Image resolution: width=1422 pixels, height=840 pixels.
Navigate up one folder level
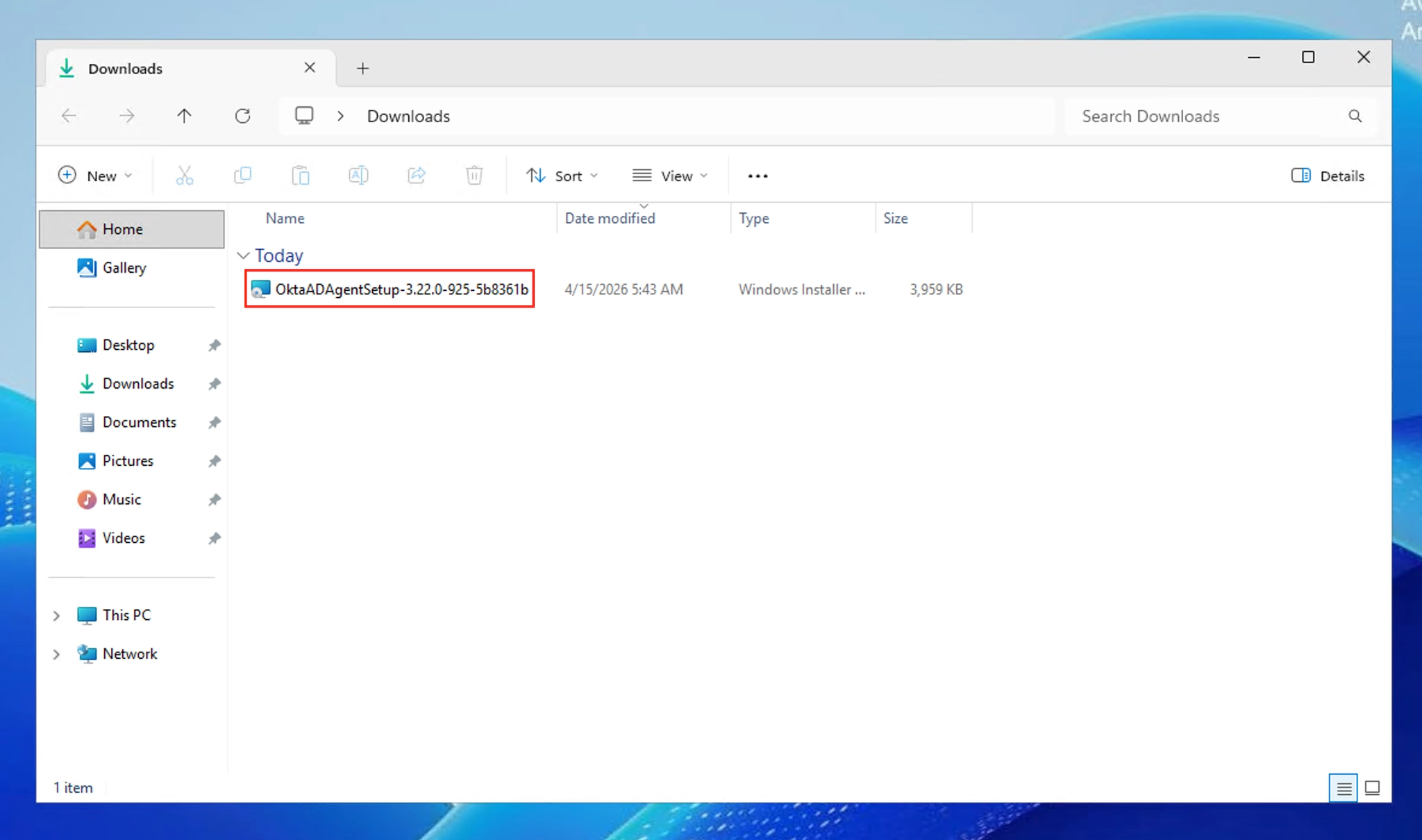(x=184, y=116)
